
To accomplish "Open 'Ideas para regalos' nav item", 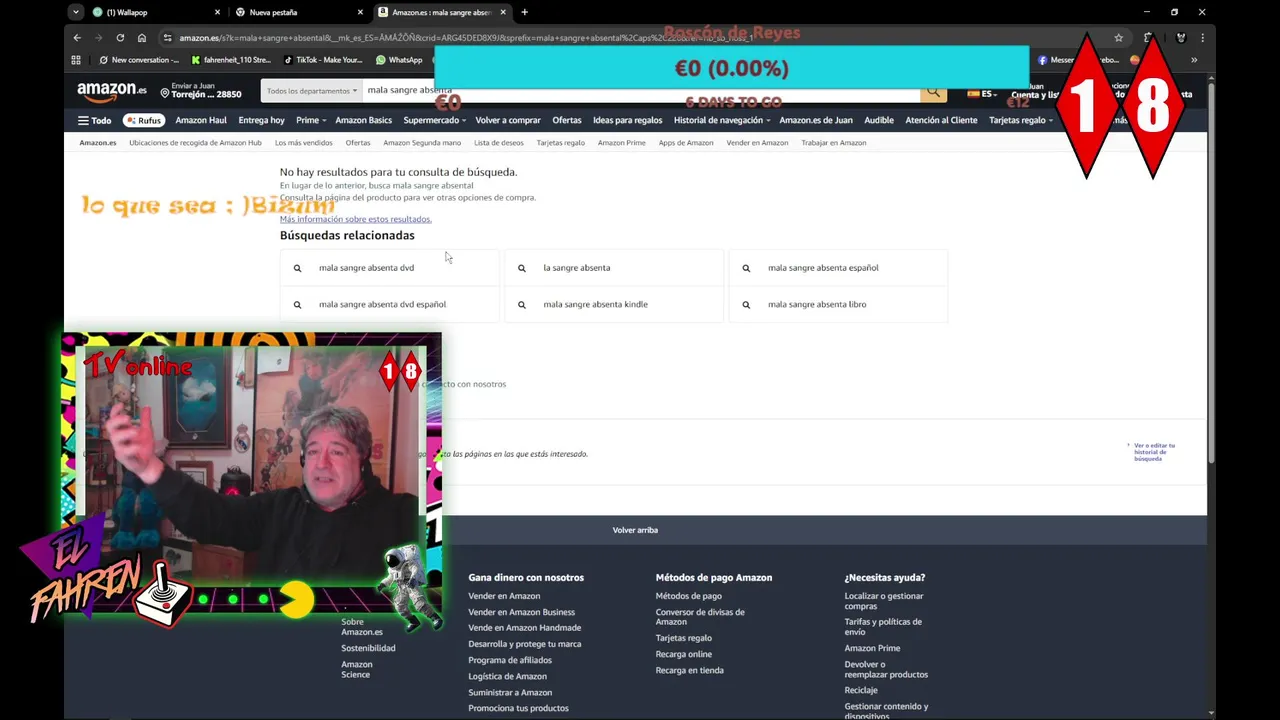I will tap(627, 120).
